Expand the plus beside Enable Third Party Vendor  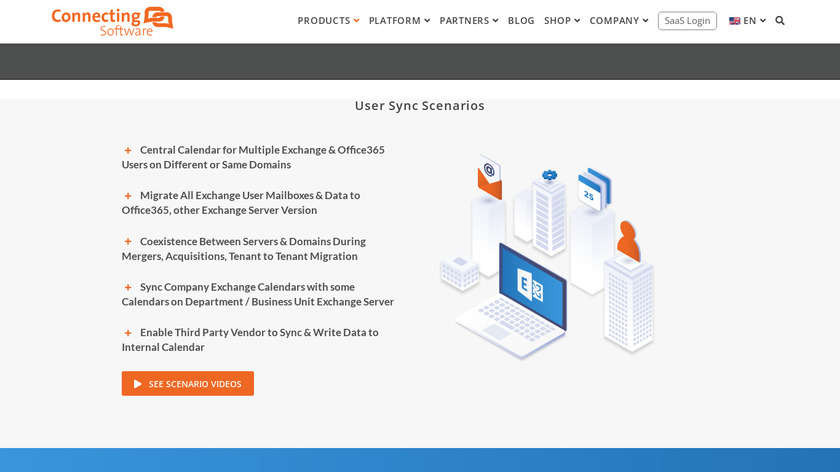click(x=128, y=333)
